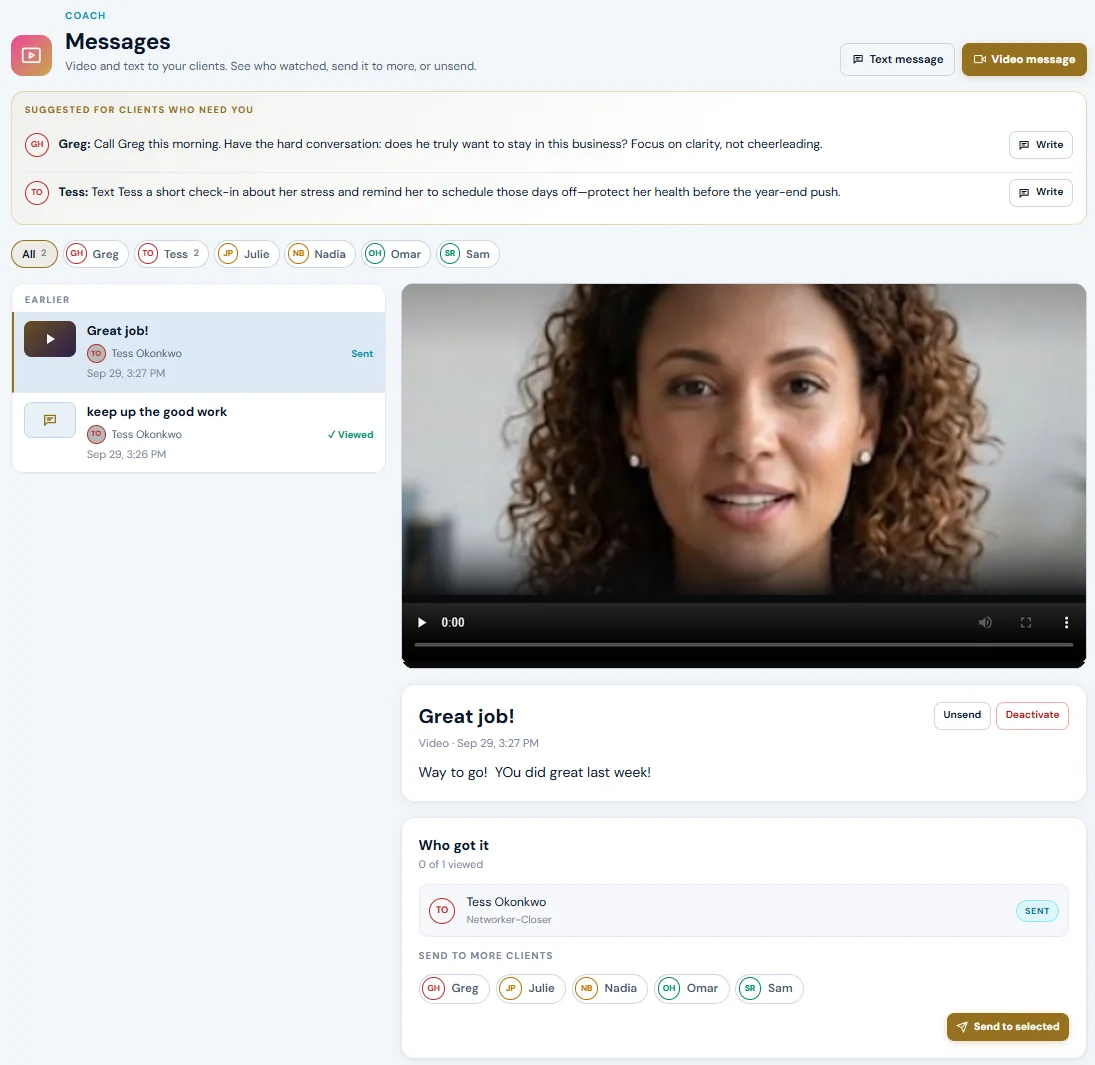Click the 'Great job!' message title in list
The width and height of the screenshot is (1095, 1065).
point(117,331)
